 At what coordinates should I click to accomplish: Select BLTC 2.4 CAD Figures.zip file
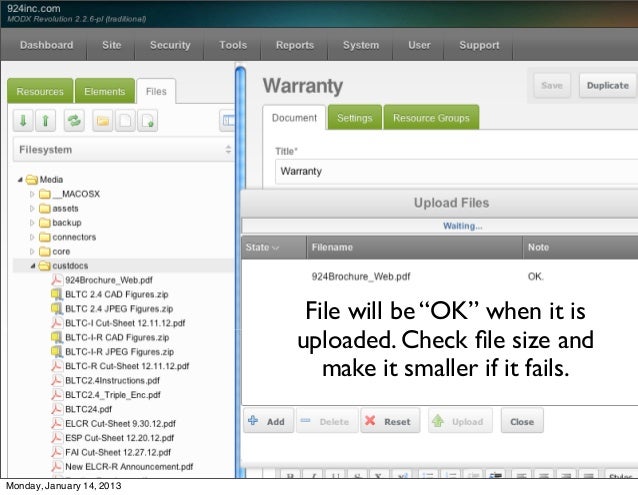point(117,294)
